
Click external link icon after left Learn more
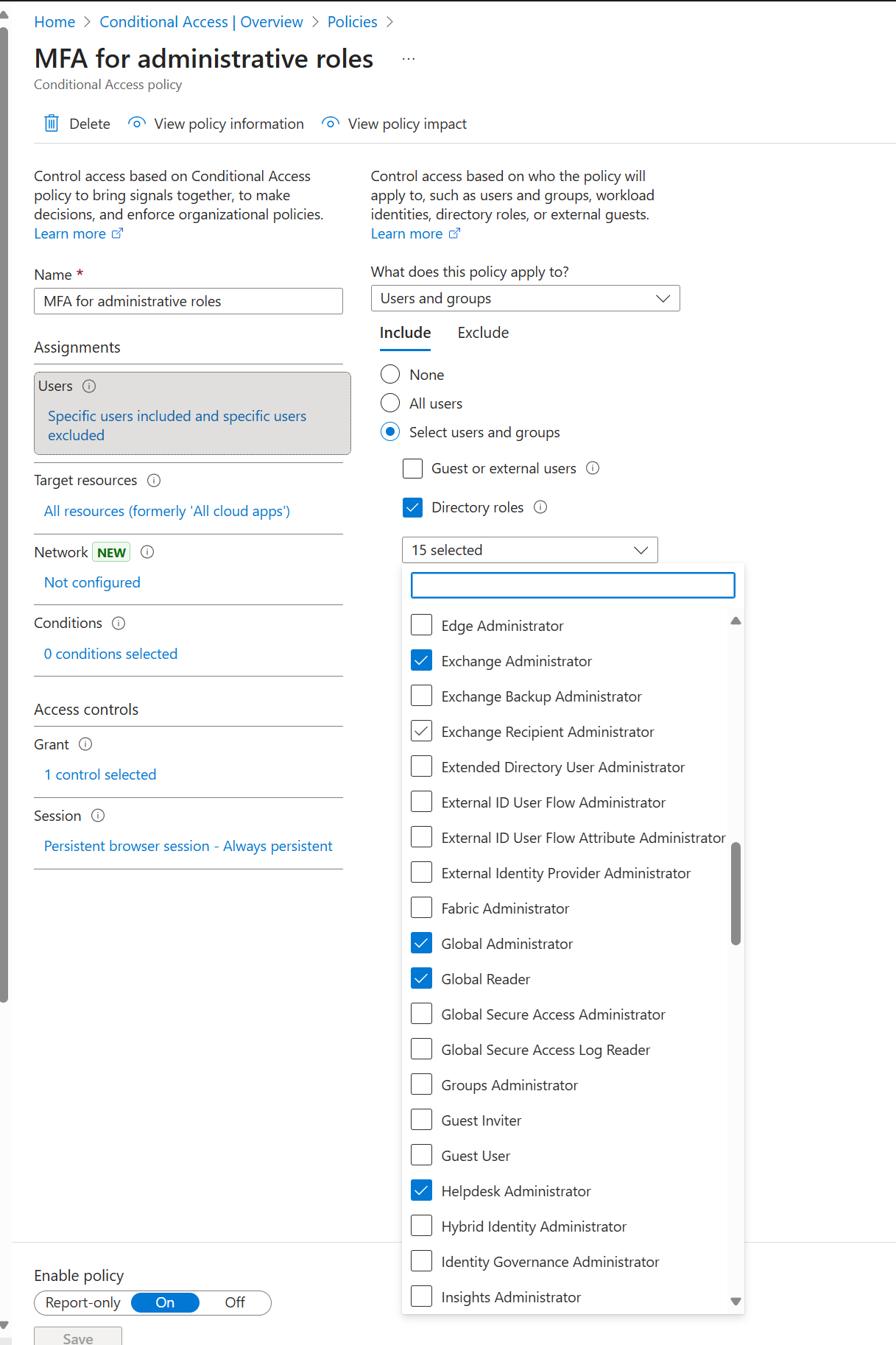coord(117,233)
